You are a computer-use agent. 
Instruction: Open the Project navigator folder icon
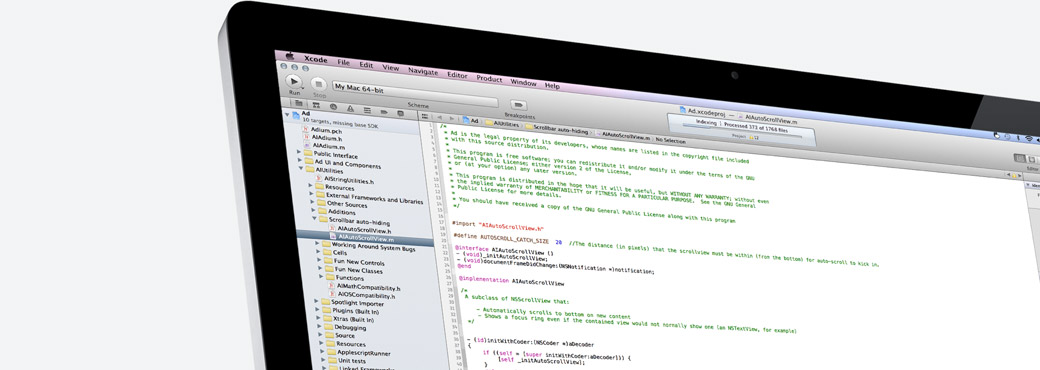[x=299, y=103]
